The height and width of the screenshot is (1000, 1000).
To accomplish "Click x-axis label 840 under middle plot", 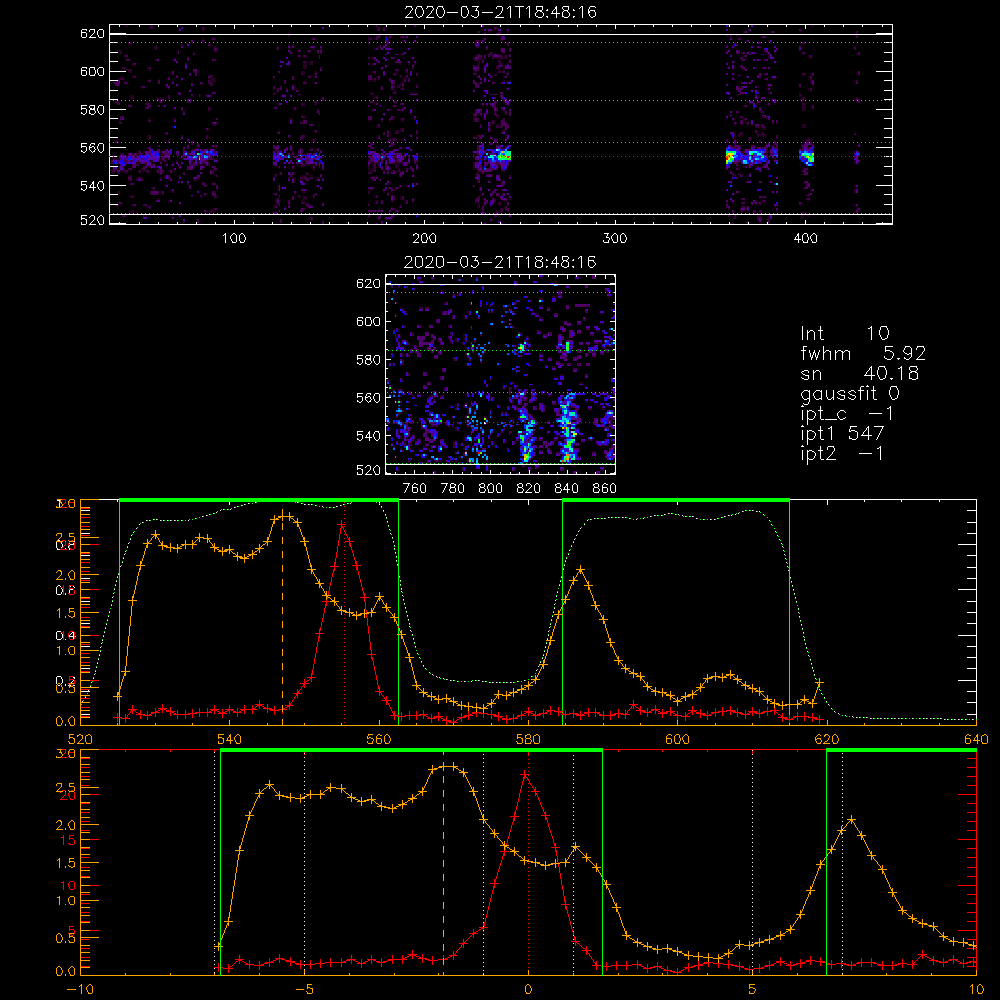I will [566, 489].
